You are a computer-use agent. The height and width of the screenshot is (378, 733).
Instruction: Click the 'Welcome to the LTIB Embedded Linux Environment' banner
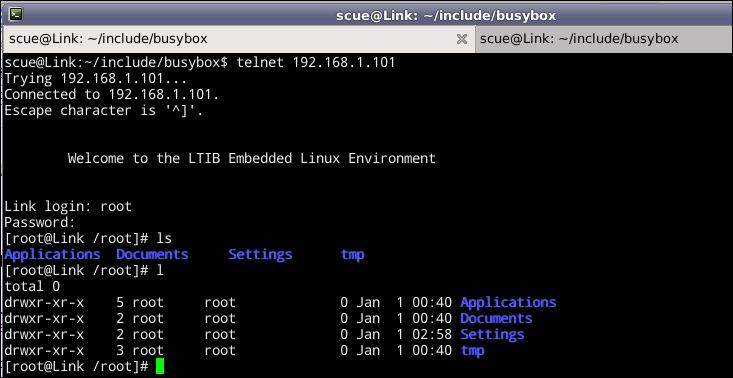coord(252,158)
